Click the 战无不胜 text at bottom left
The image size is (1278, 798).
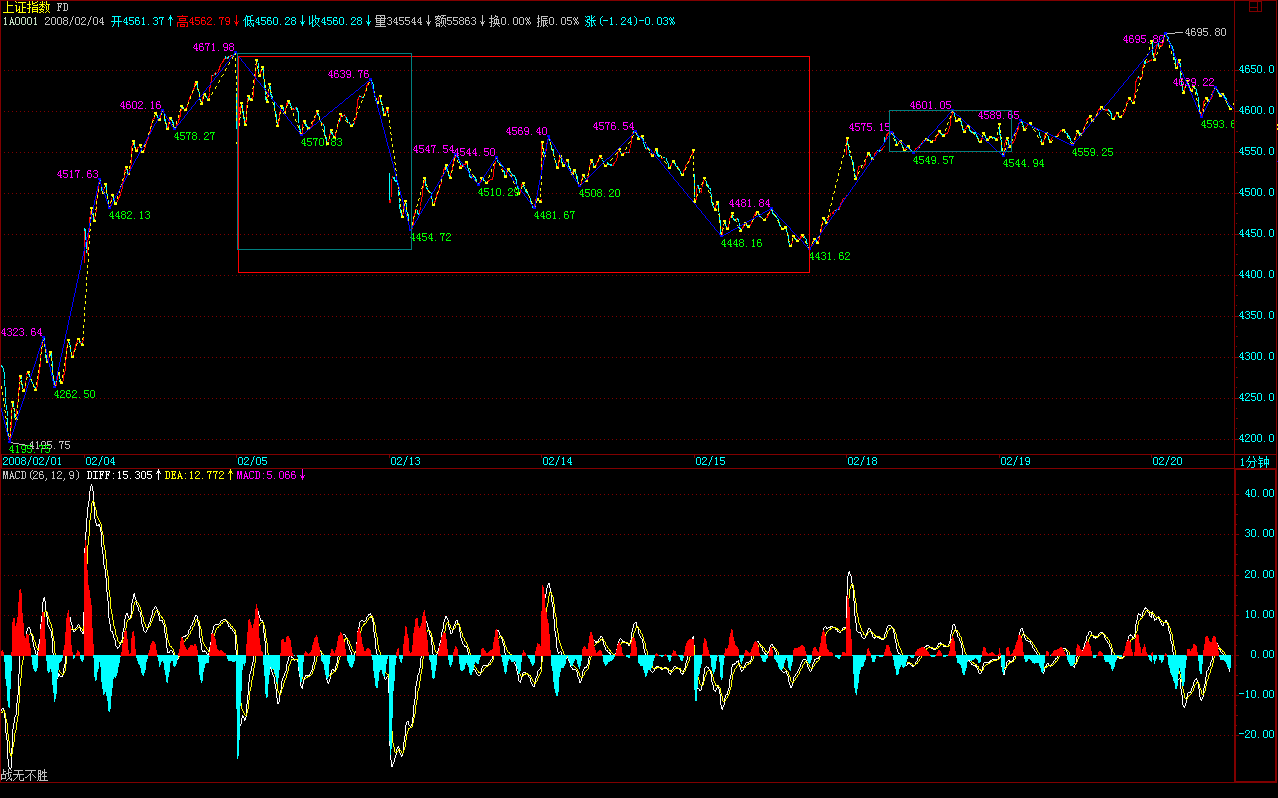pyautogui.click(x=24, y=775)
